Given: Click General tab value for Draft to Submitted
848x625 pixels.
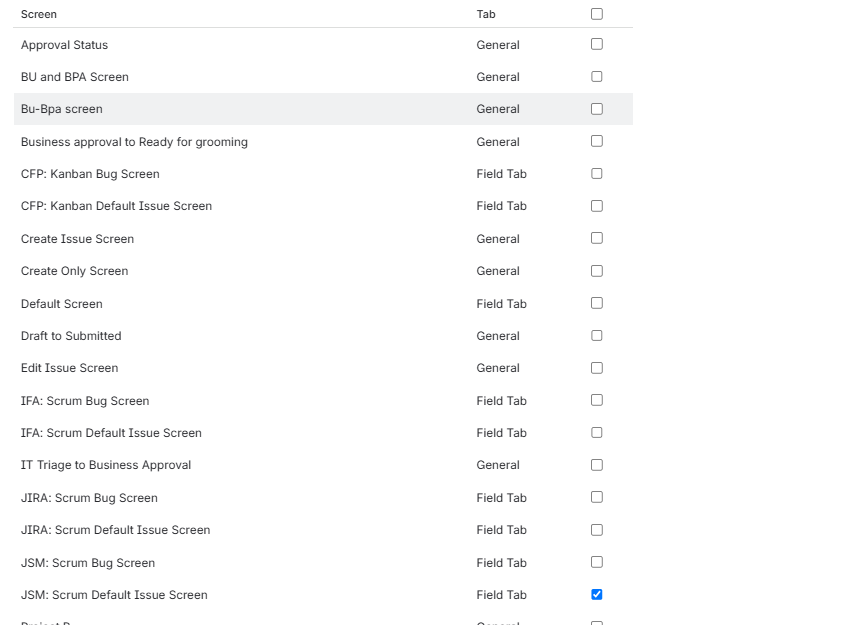Looking at the screenshot, I should pyautogui.click(x=498, y=336).
